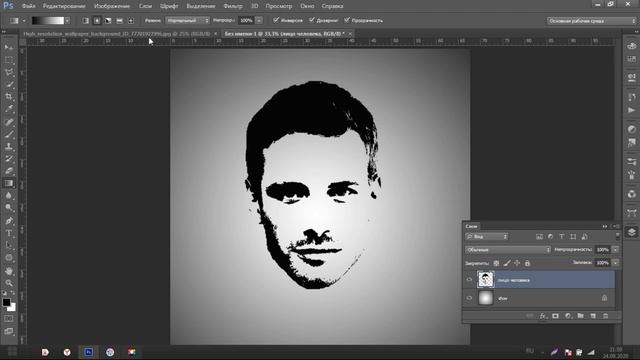Screen dimensions: 640x360
Task: Select the Gradient tool in toolbox
Action: [x=9, y=183]
